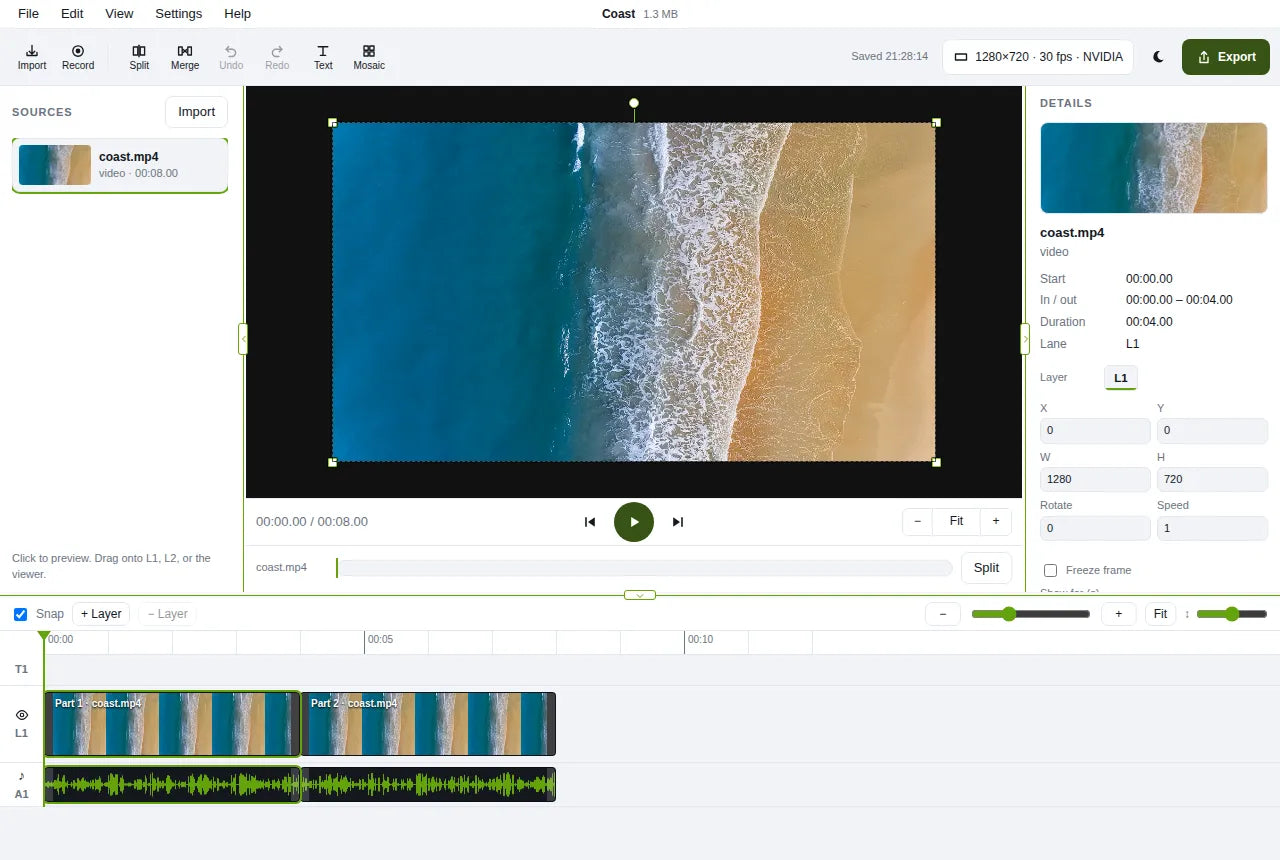
Task: Select the Mosaic tool
Action: click(369, 57)
